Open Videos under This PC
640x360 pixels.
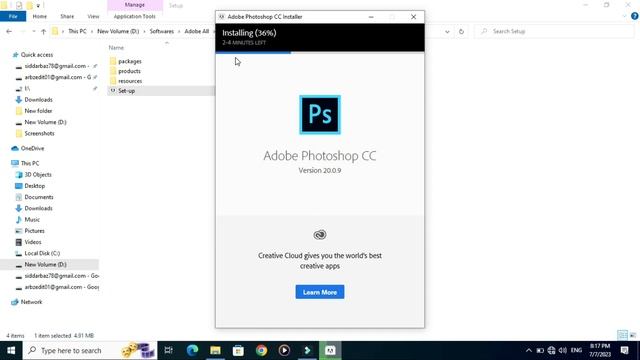tap(33, 242)
